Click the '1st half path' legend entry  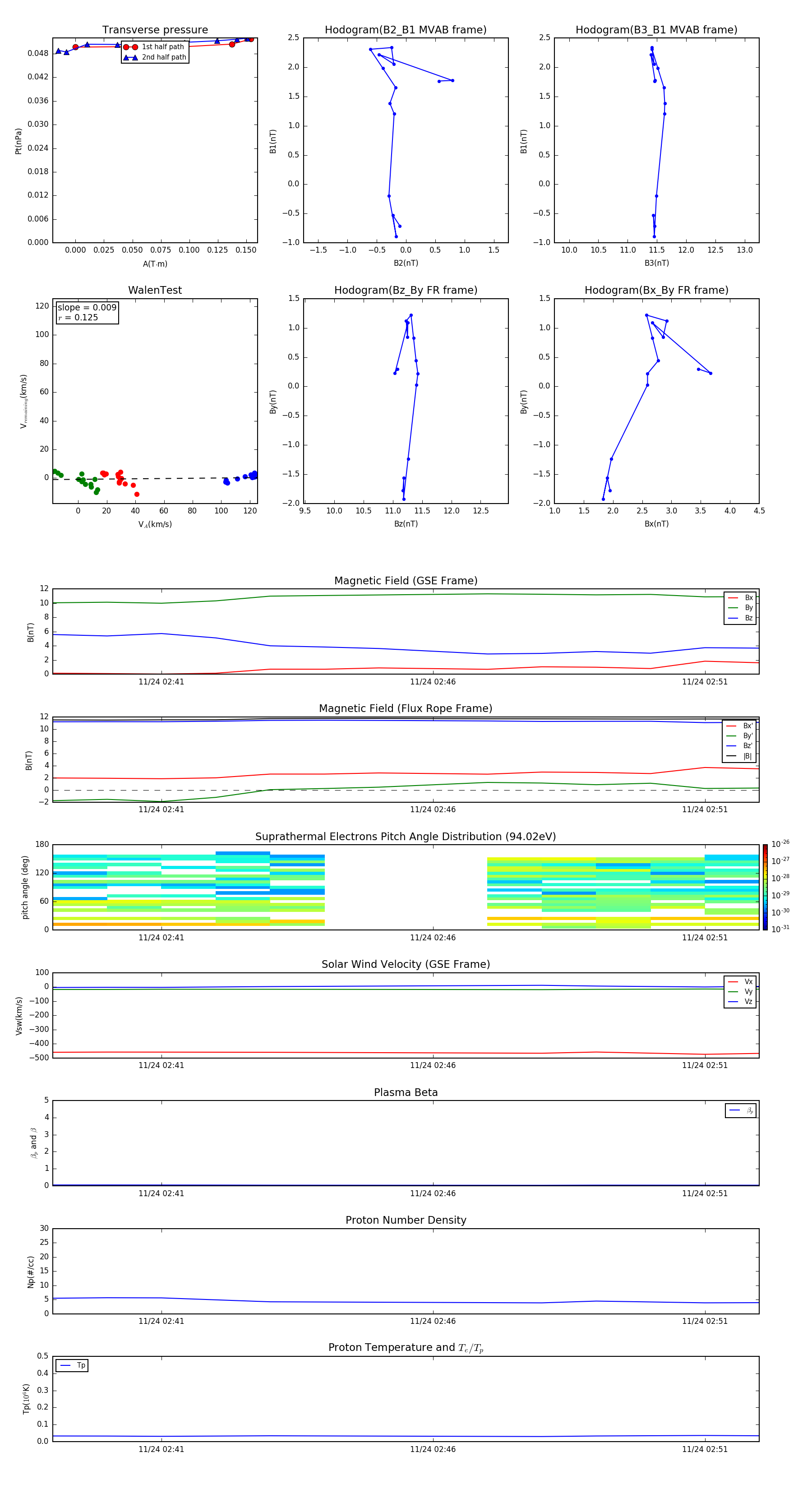click(x=154, y=47)
